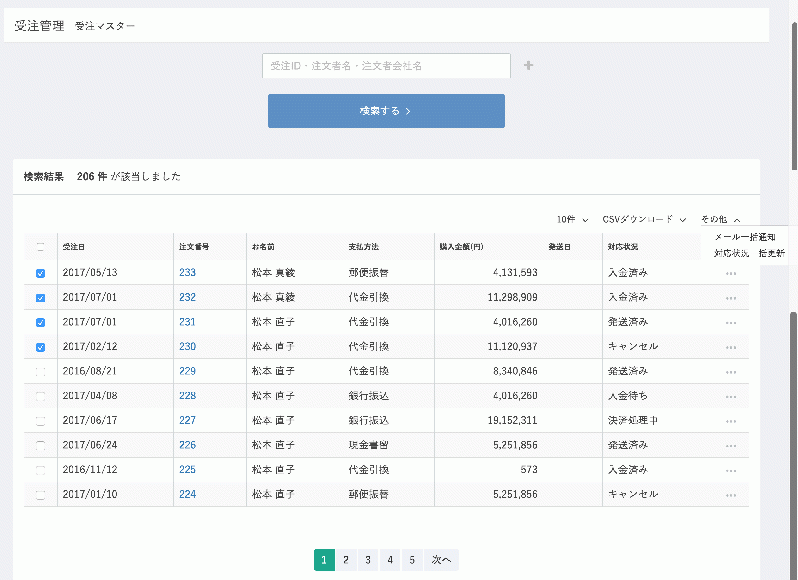The width and height of the screenshot is (798, 580).
Task: Open the ellipsis menu for order 232
Action: 731,298
